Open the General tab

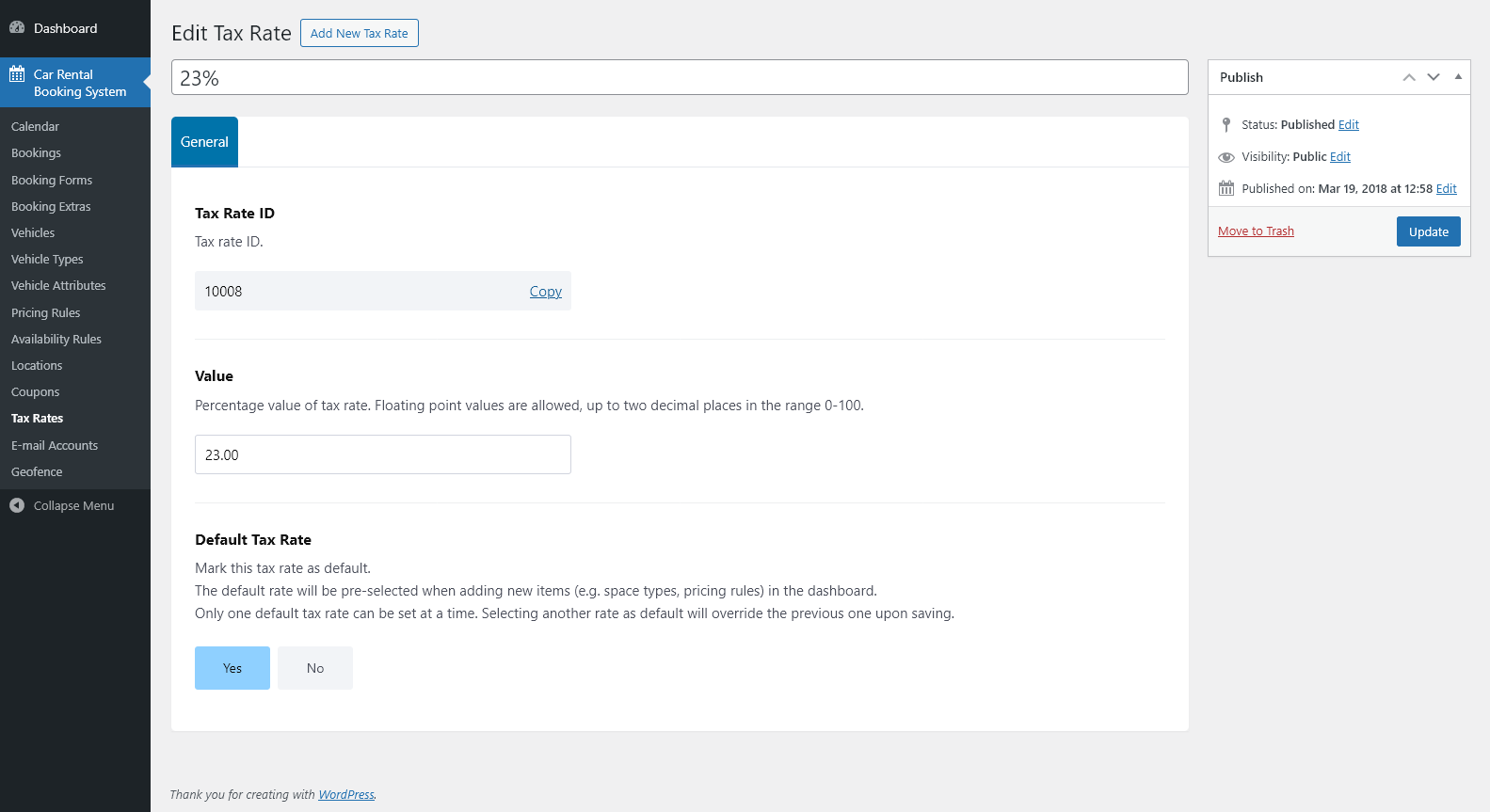point(204,142)
